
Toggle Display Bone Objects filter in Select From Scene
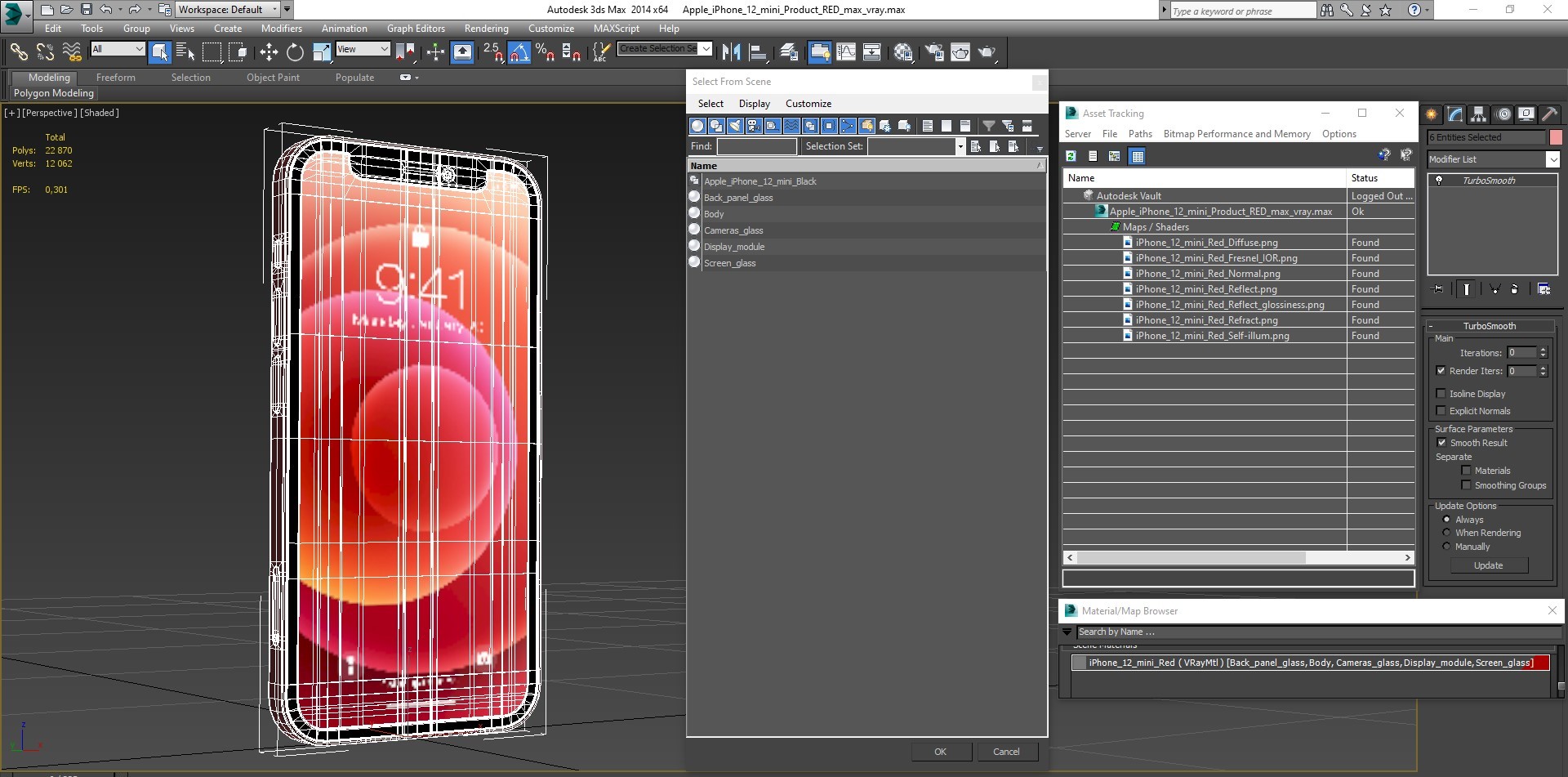pos(848,125)
